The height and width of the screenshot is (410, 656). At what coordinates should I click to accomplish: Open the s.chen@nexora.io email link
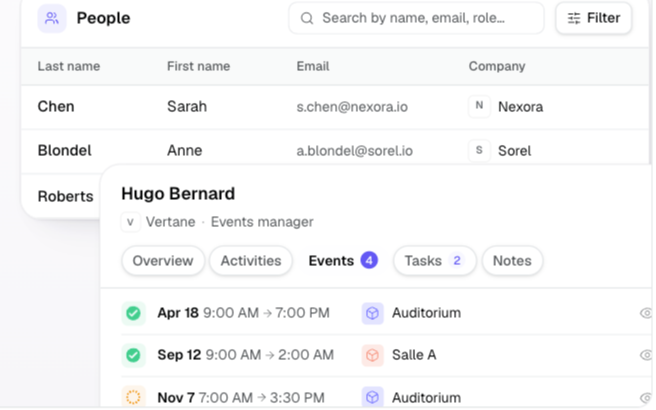tap(352, 107)
